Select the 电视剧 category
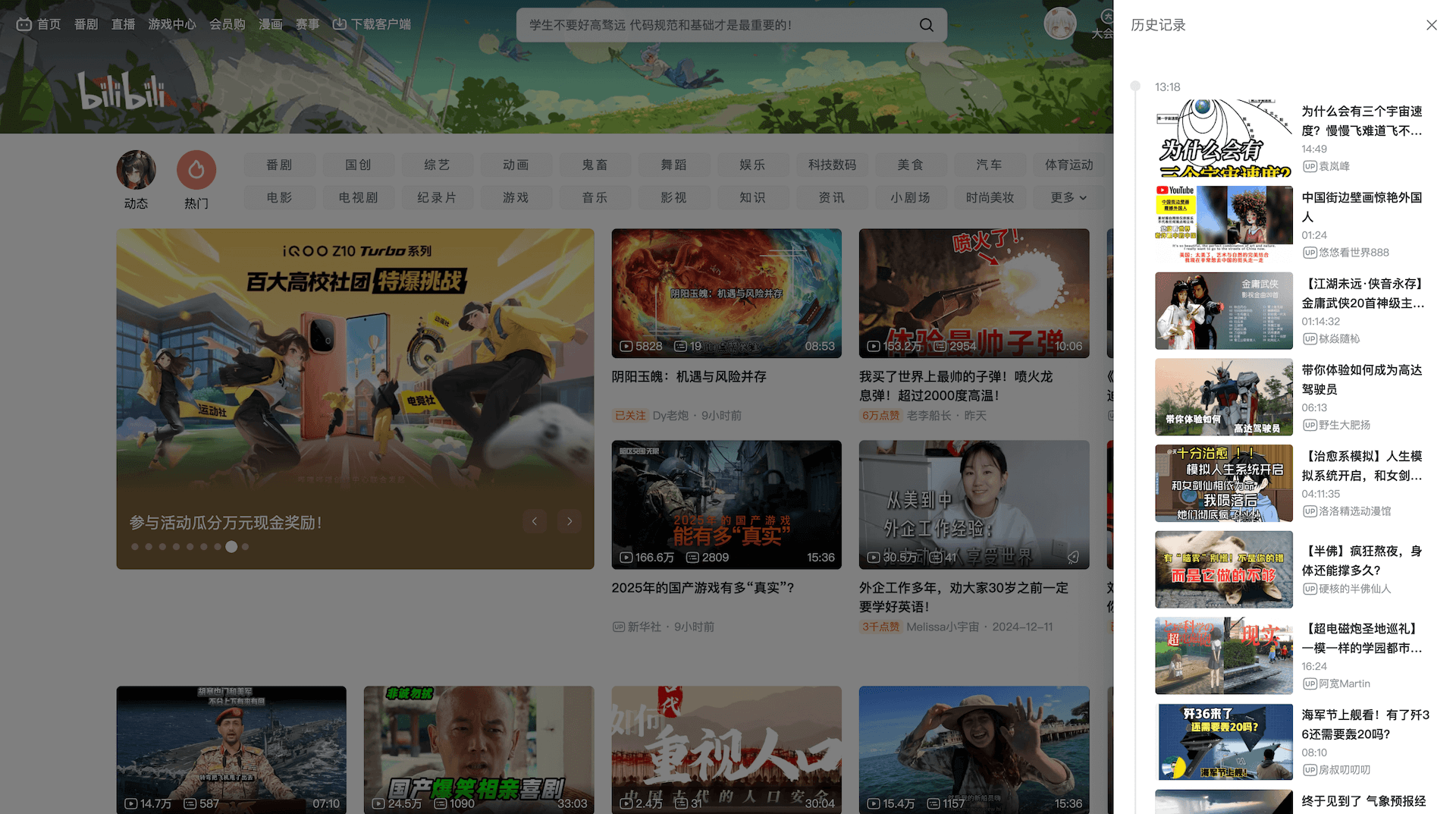Viewport: 1456px width, 814px height. tap(358, 197)
